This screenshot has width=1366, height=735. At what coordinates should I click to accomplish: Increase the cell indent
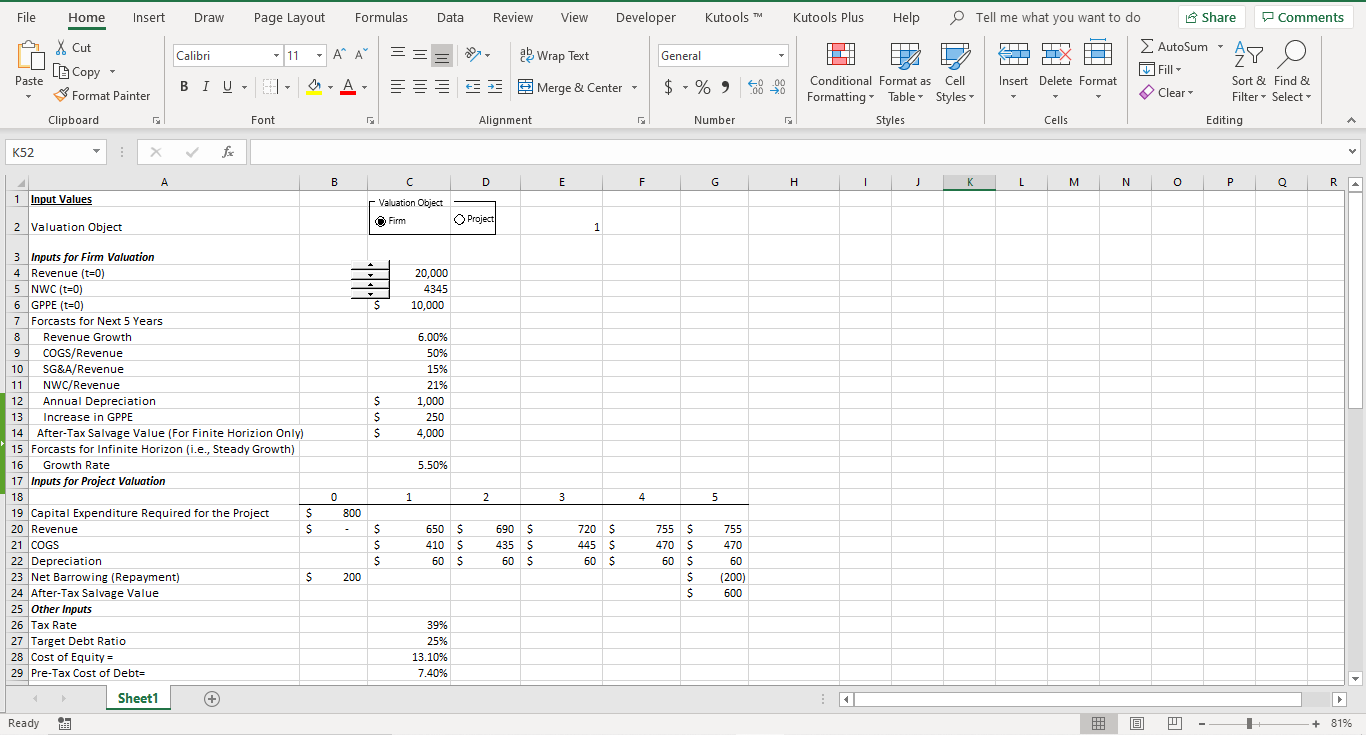click(495, 88)
